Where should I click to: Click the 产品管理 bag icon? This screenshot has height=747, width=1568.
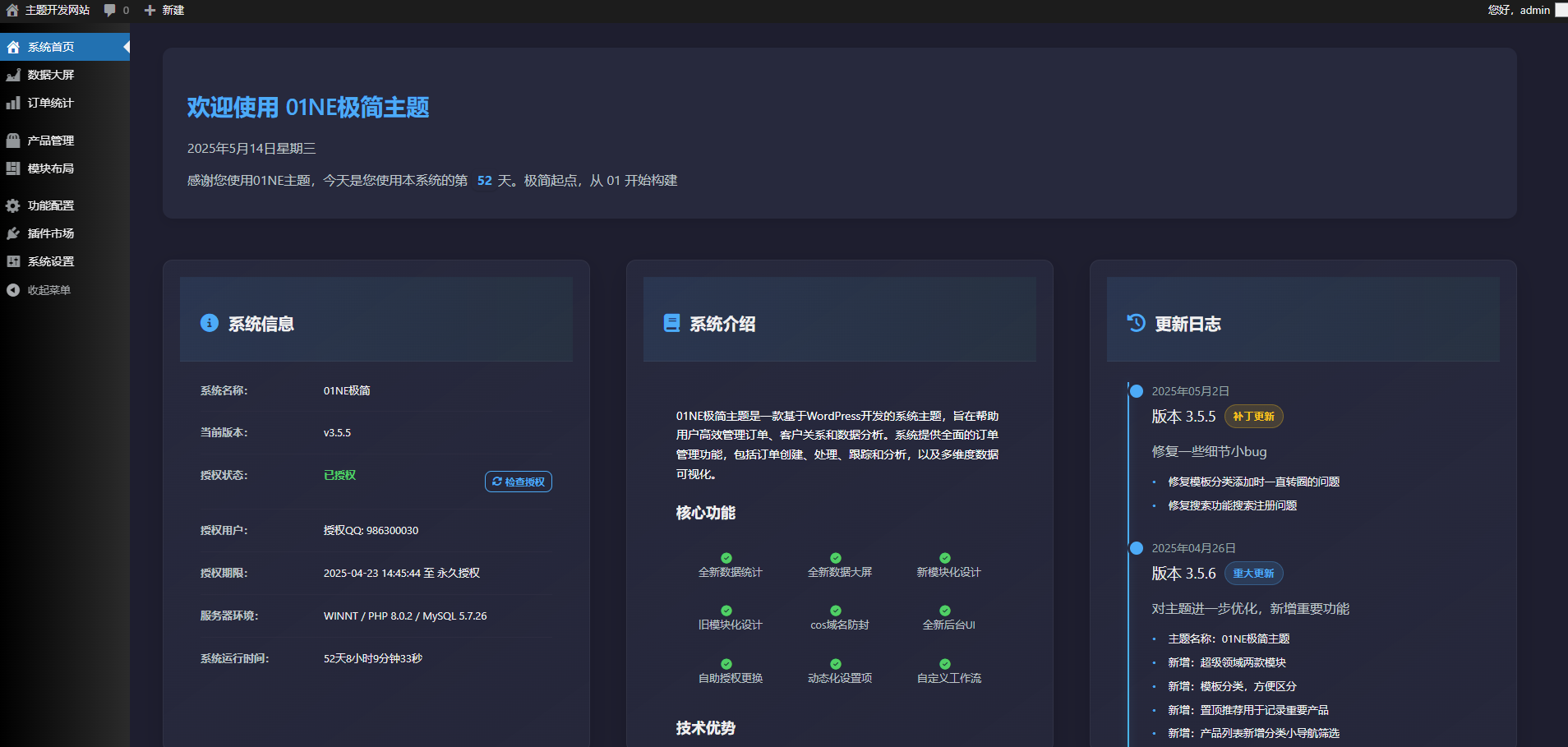coord(13,141)
